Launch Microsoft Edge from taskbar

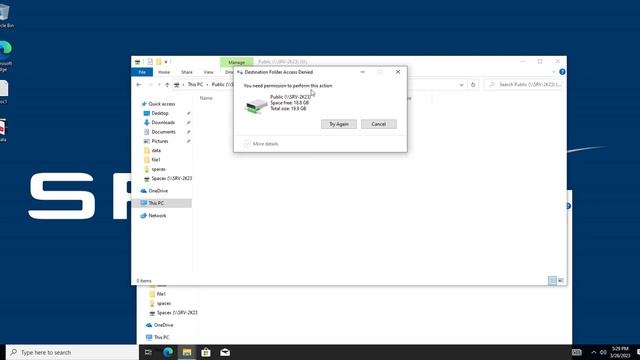[168, 352]
